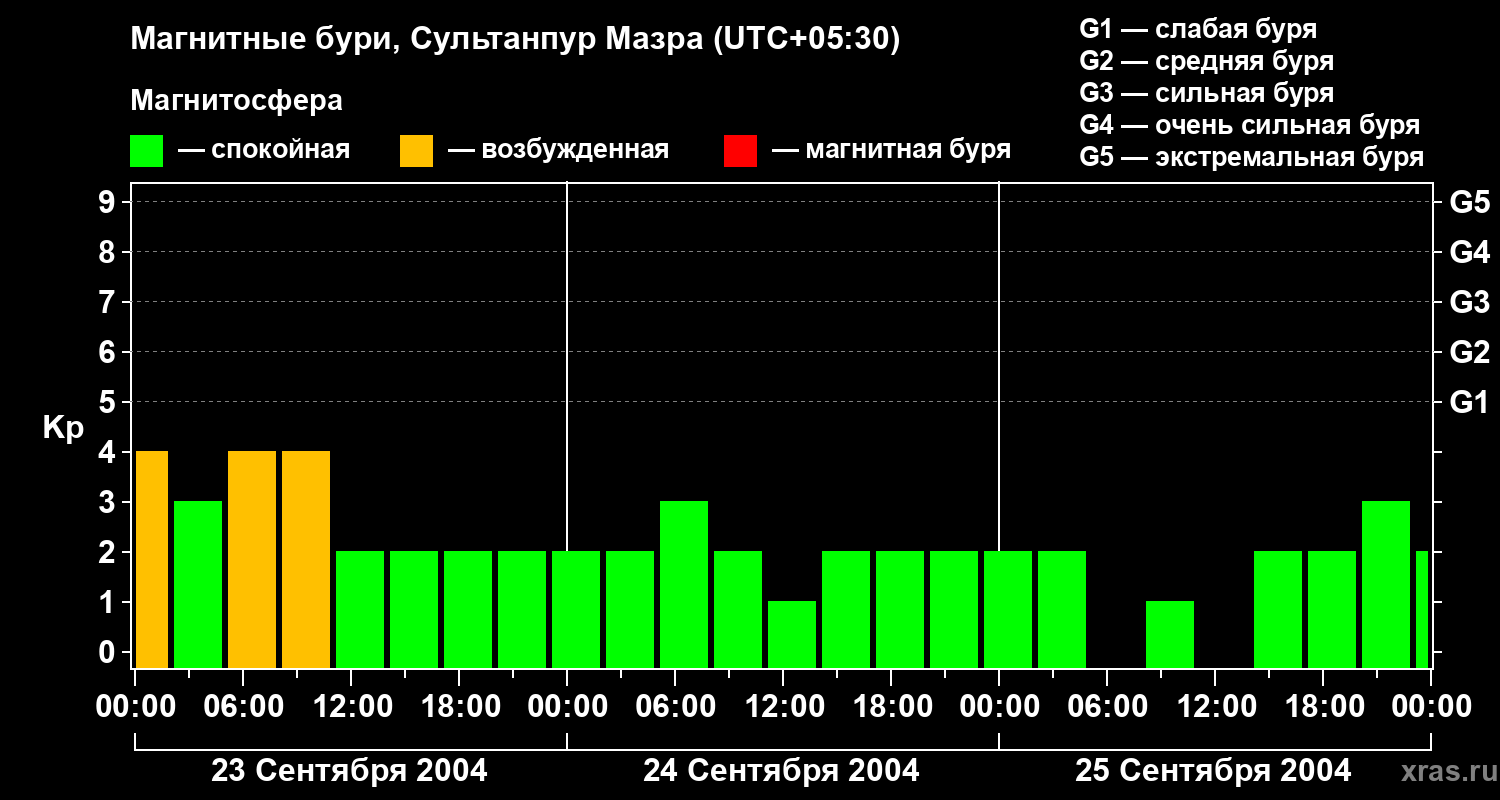Click the '23 Сентября 2004' date label

coord(350,771)
